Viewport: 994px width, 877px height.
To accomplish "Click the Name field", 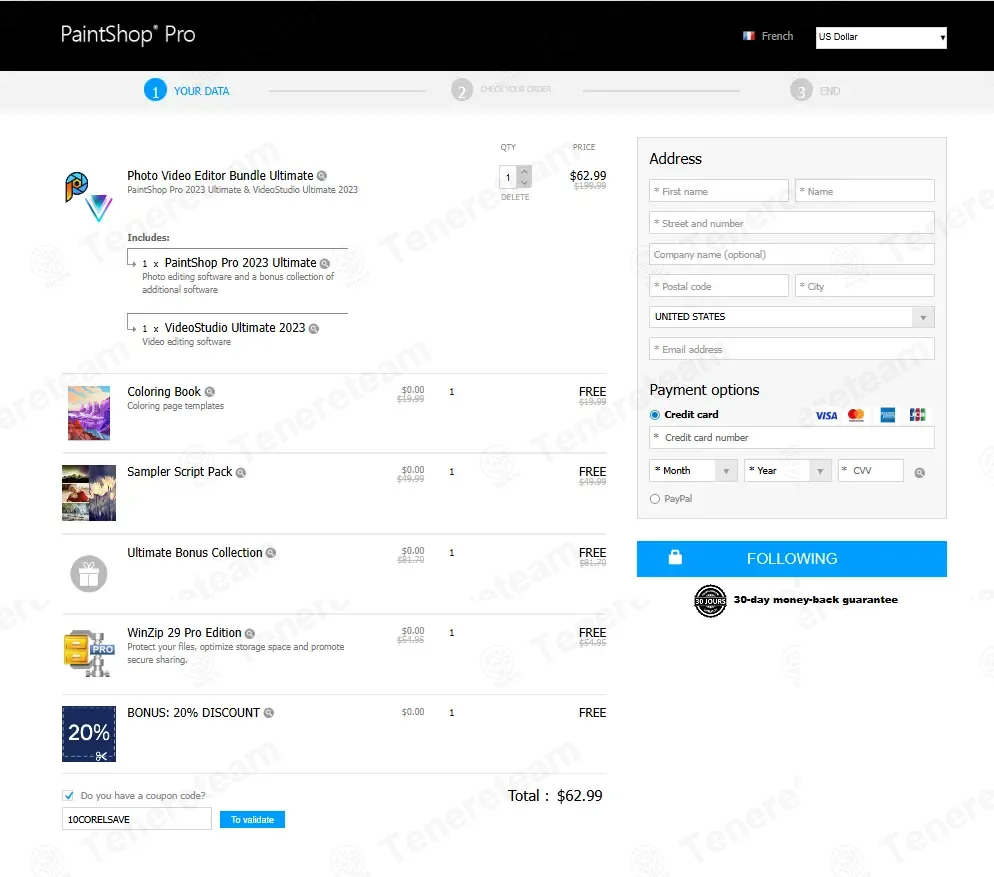I will pyautogui.click(x=864, y=191).
